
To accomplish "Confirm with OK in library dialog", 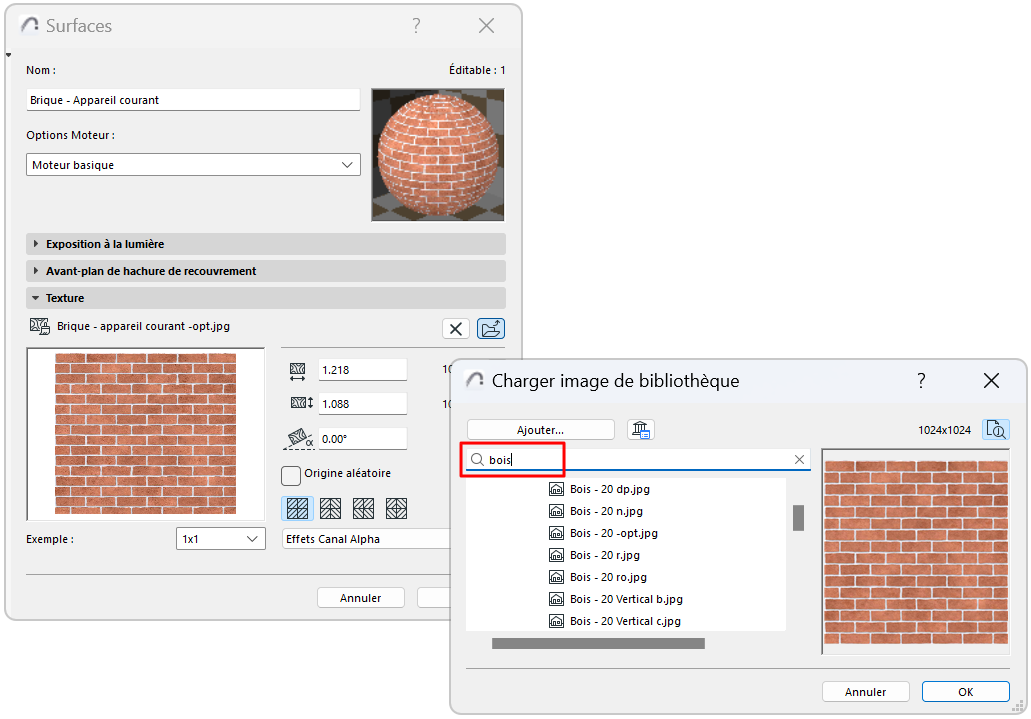I will (x=965, y=692).
